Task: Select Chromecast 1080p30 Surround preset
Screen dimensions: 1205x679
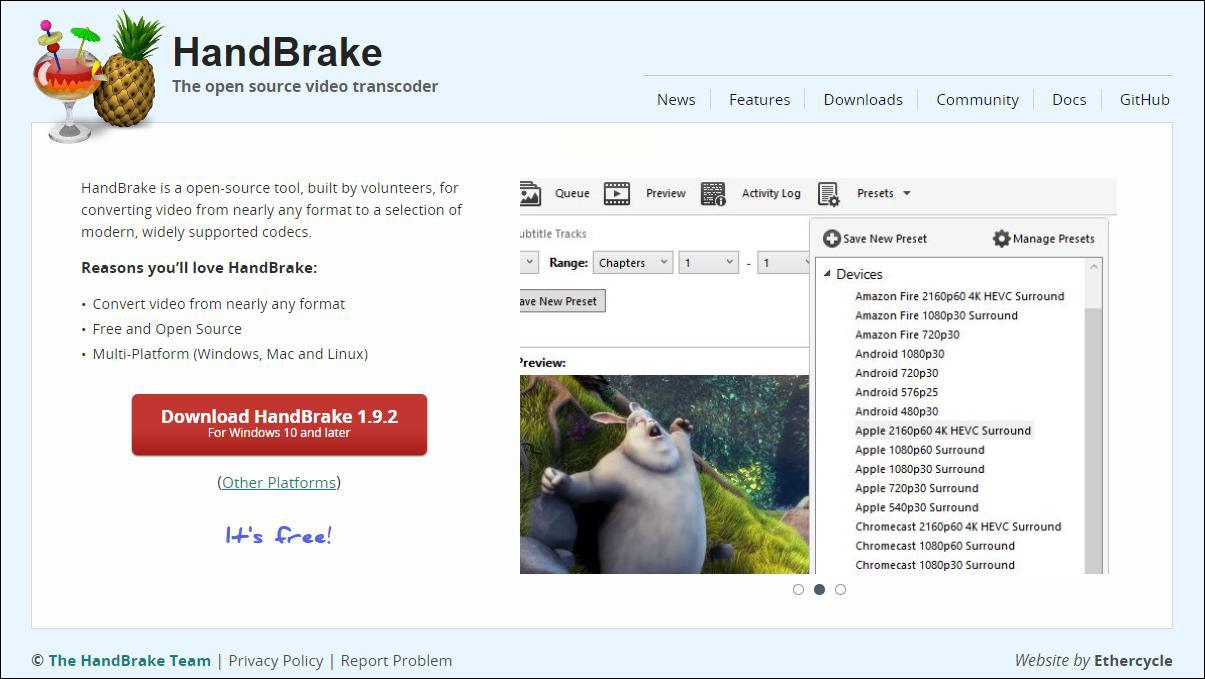Action: coord(935,565)
